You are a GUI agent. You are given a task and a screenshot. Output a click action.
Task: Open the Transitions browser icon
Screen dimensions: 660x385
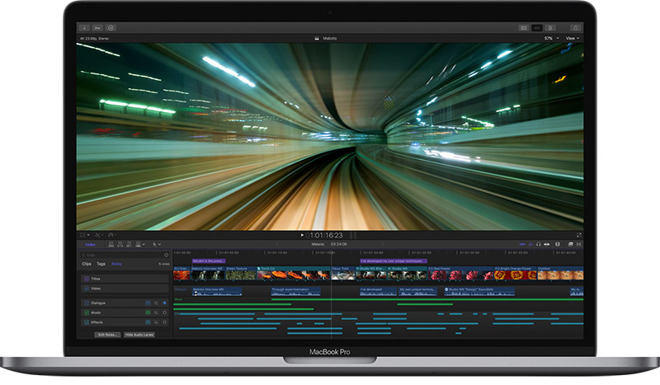tap(579, 244)
